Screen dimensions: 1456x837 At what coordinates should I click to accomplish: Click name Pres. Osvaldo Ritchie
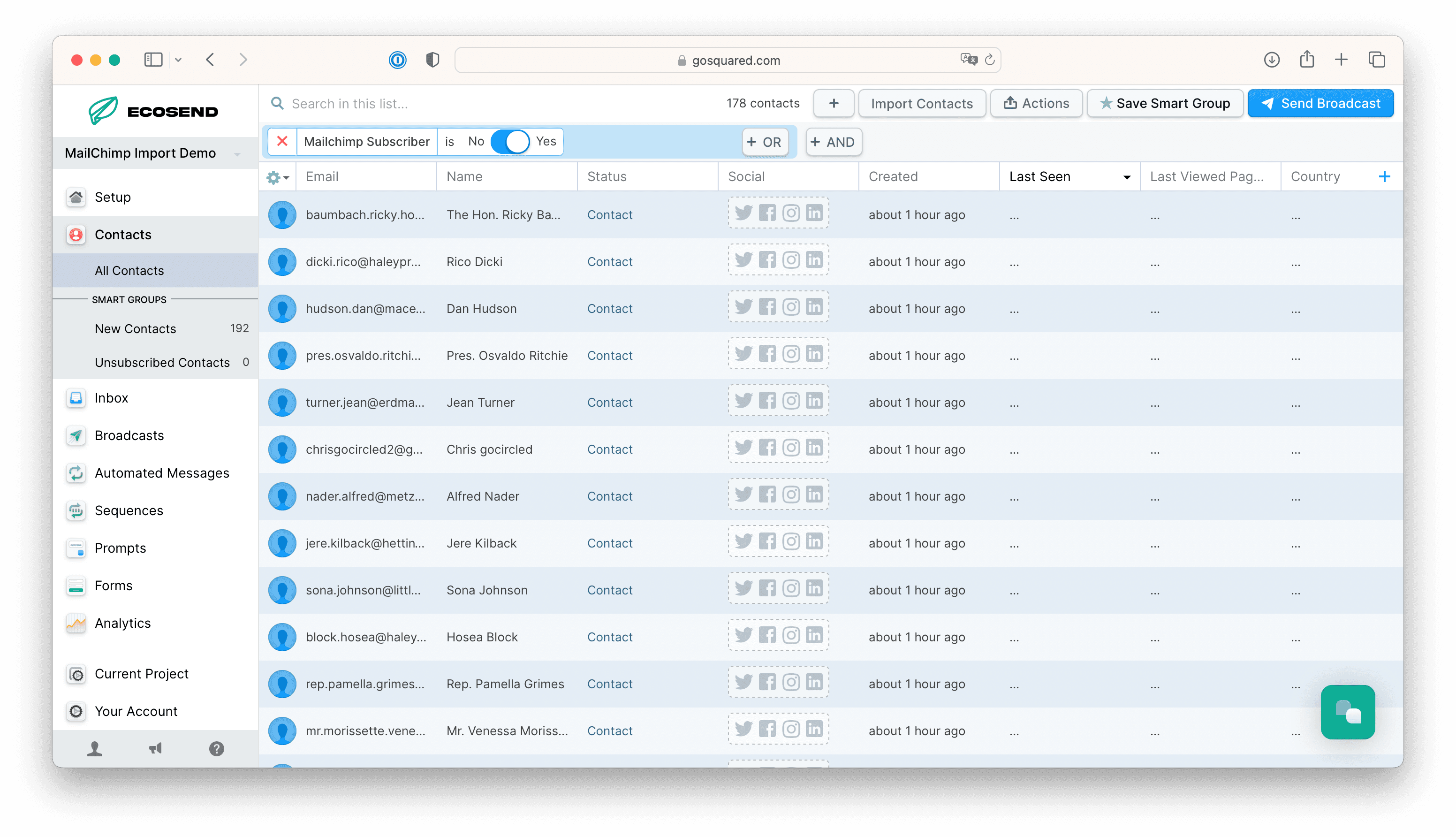[x=507, y=356]
